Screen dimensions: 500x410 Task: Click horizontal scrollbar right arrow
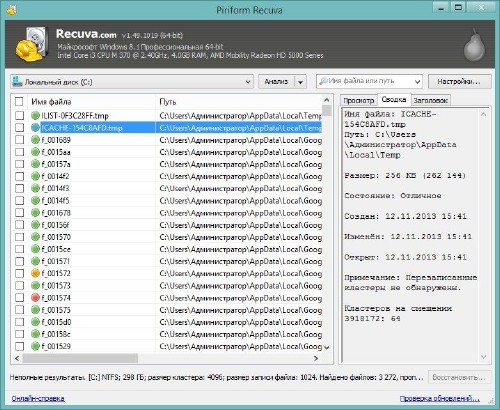point(316,358)
